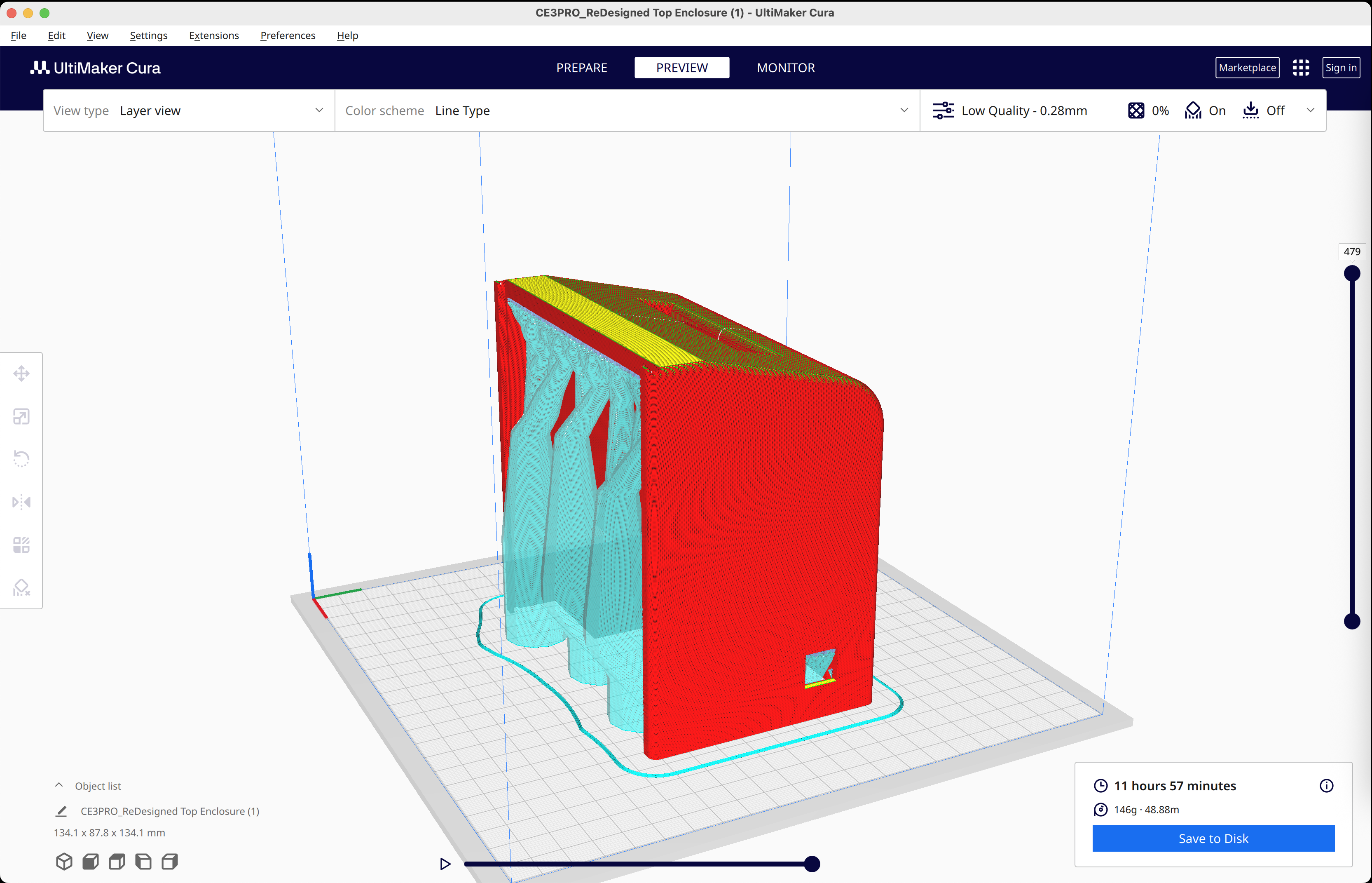Click the 11 hours 57 minutes estimate
This screenshot has width=1372, height=883.
click(x=1175, y=786)
